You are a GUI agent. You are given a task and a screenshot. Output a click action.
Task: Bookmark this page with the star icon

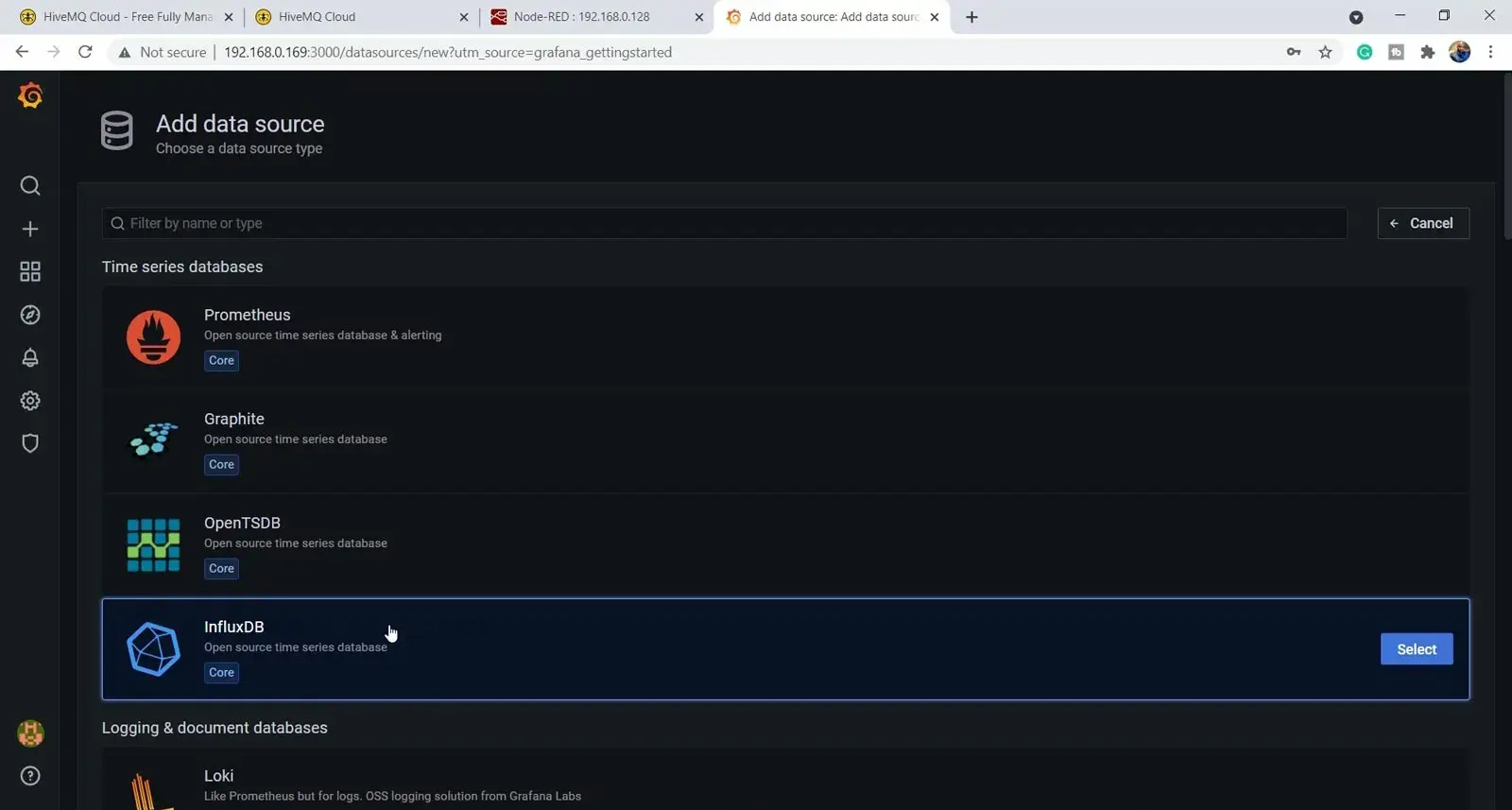pyautogui.click(x=1325, y=52)
